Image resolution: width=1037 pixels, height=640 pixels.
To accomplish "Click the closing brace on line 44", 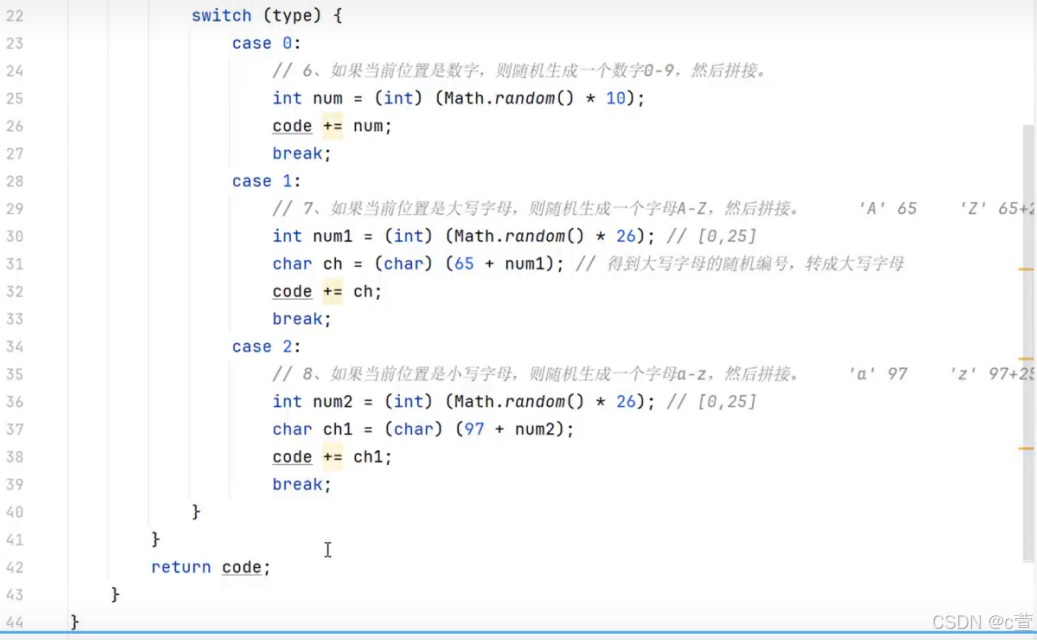I will coord(74,621).
